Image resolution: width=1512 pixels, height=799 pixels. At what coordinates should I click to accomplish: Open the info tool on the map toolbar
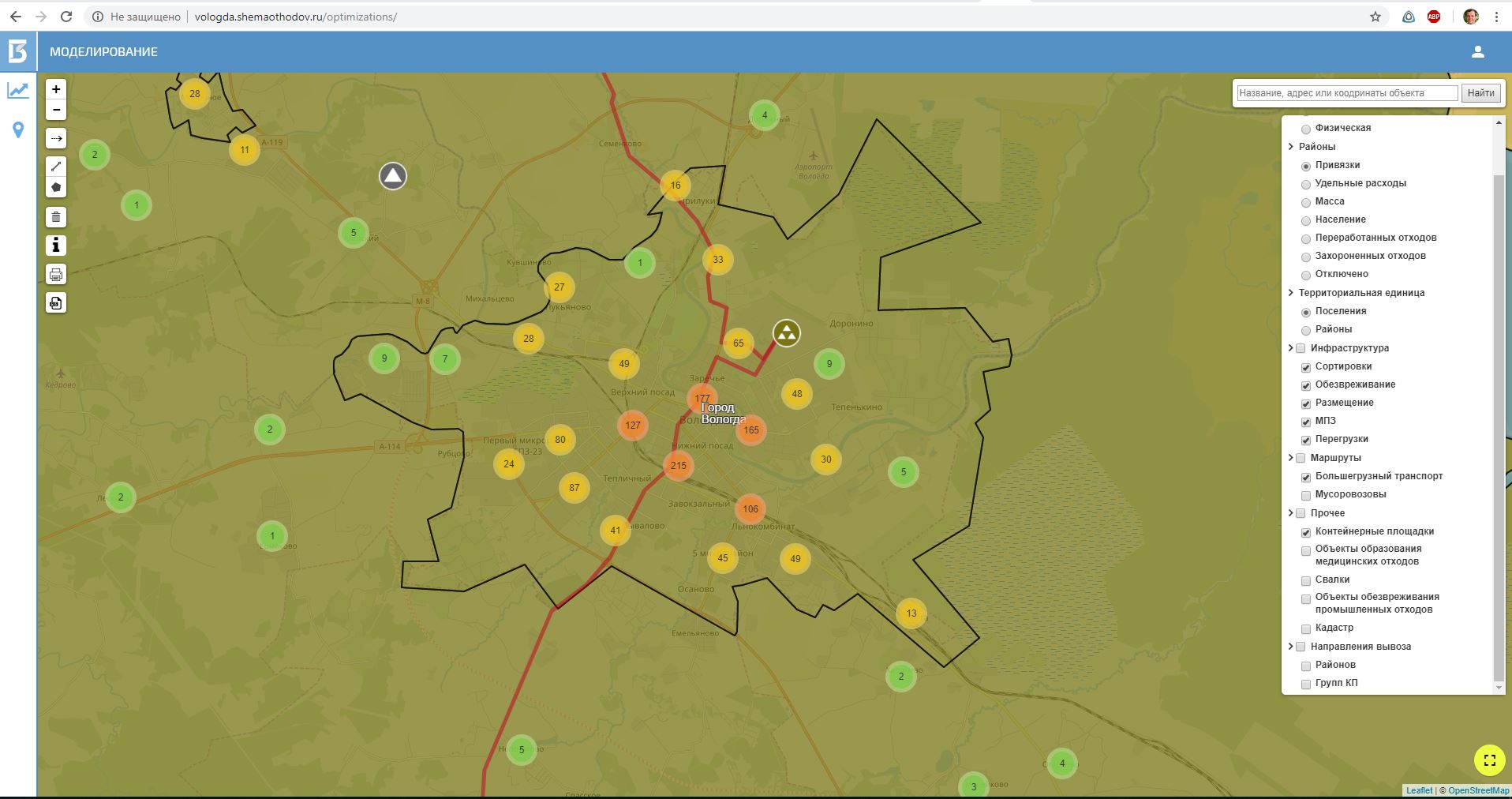click(x=56, y=246)
